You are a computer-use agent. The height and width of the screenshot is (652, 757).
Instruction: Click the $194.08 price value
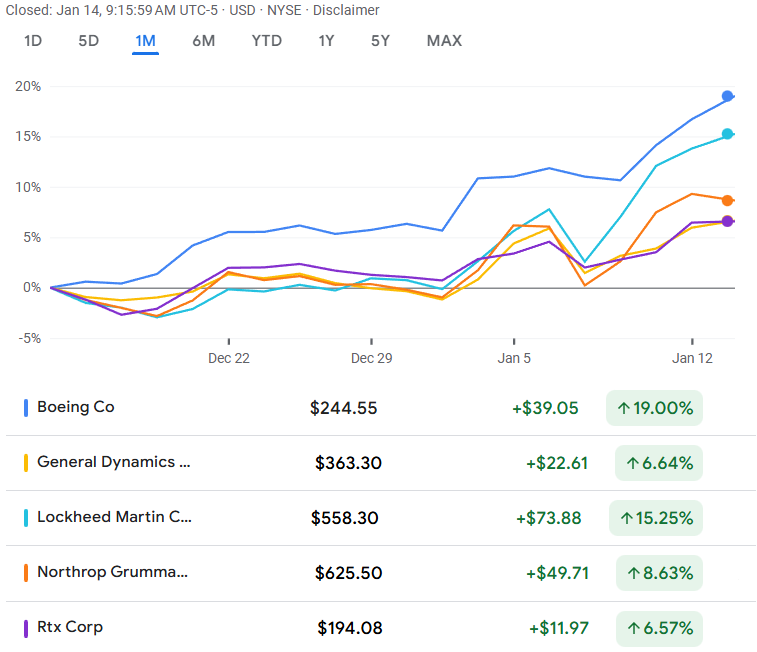point(350,628)
